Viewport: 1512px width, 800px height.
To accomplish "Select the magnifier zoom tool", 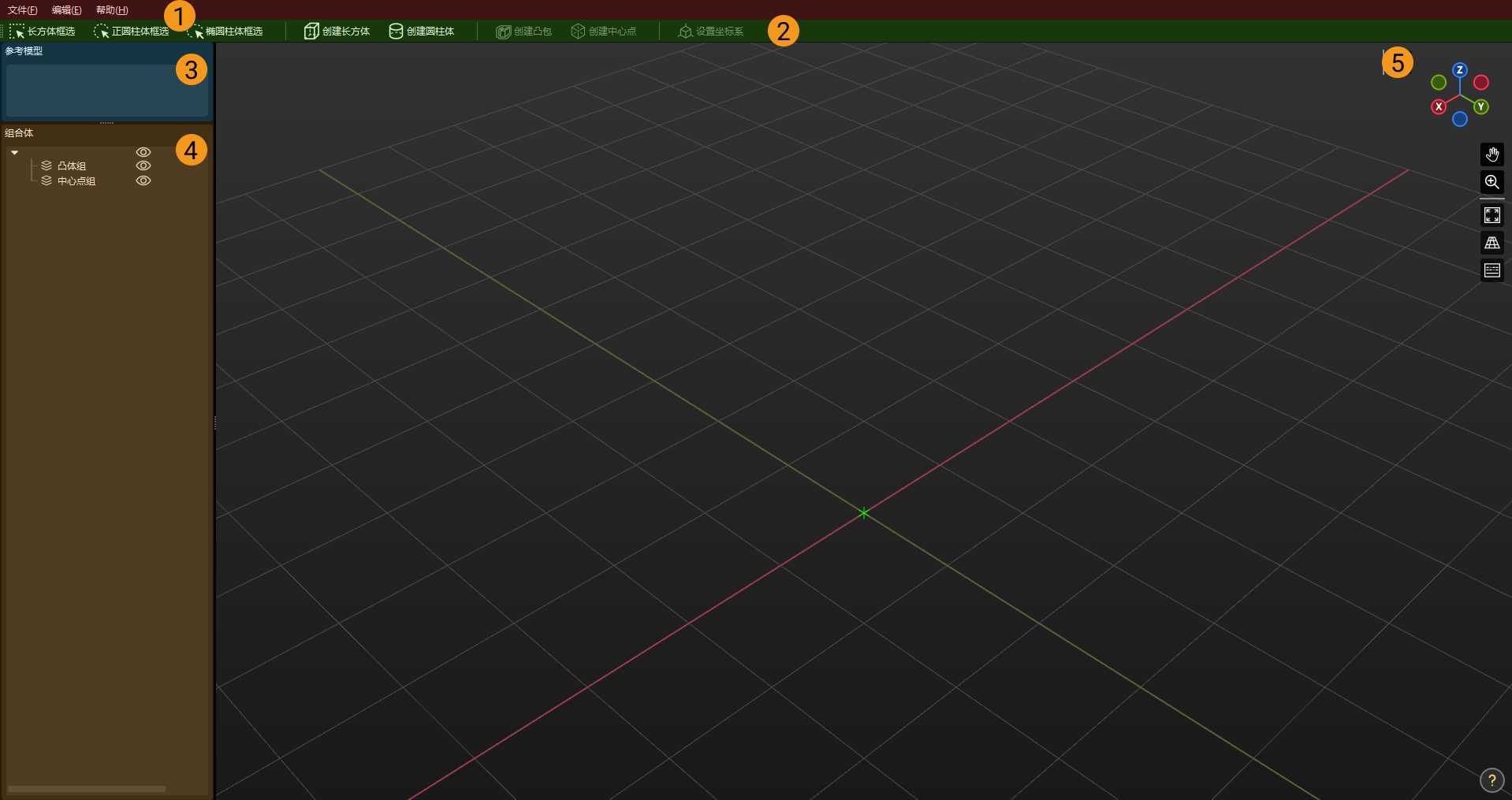I will coord(1492,182).
